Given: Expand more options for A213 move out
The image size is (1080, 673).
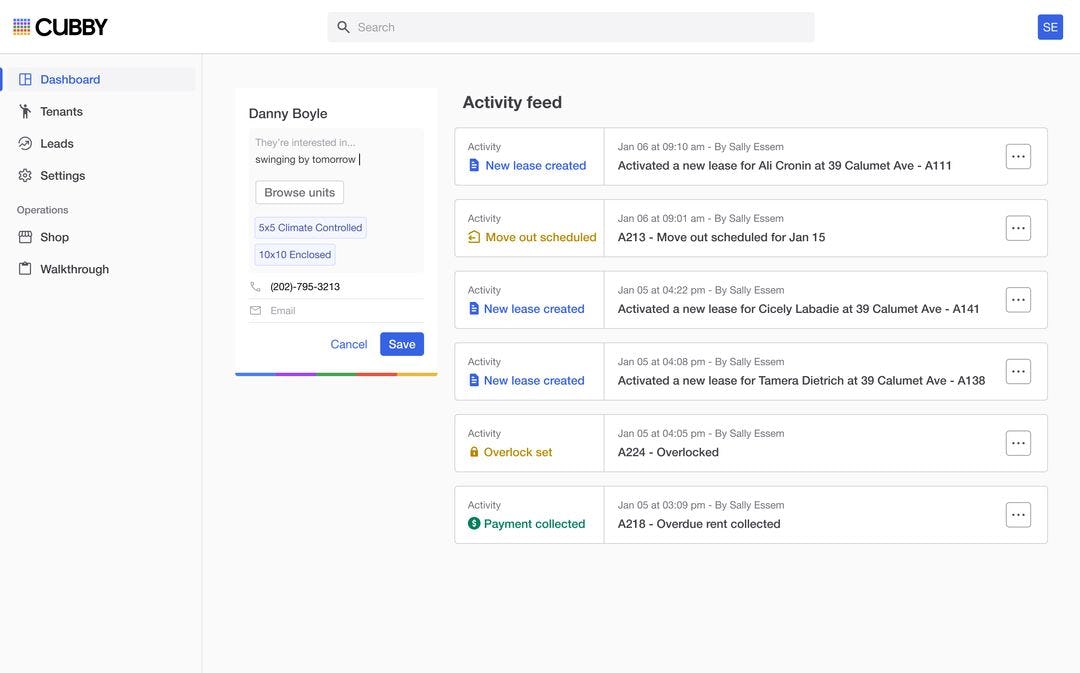Looking at the screenshot, I should tap(1018, 228).
